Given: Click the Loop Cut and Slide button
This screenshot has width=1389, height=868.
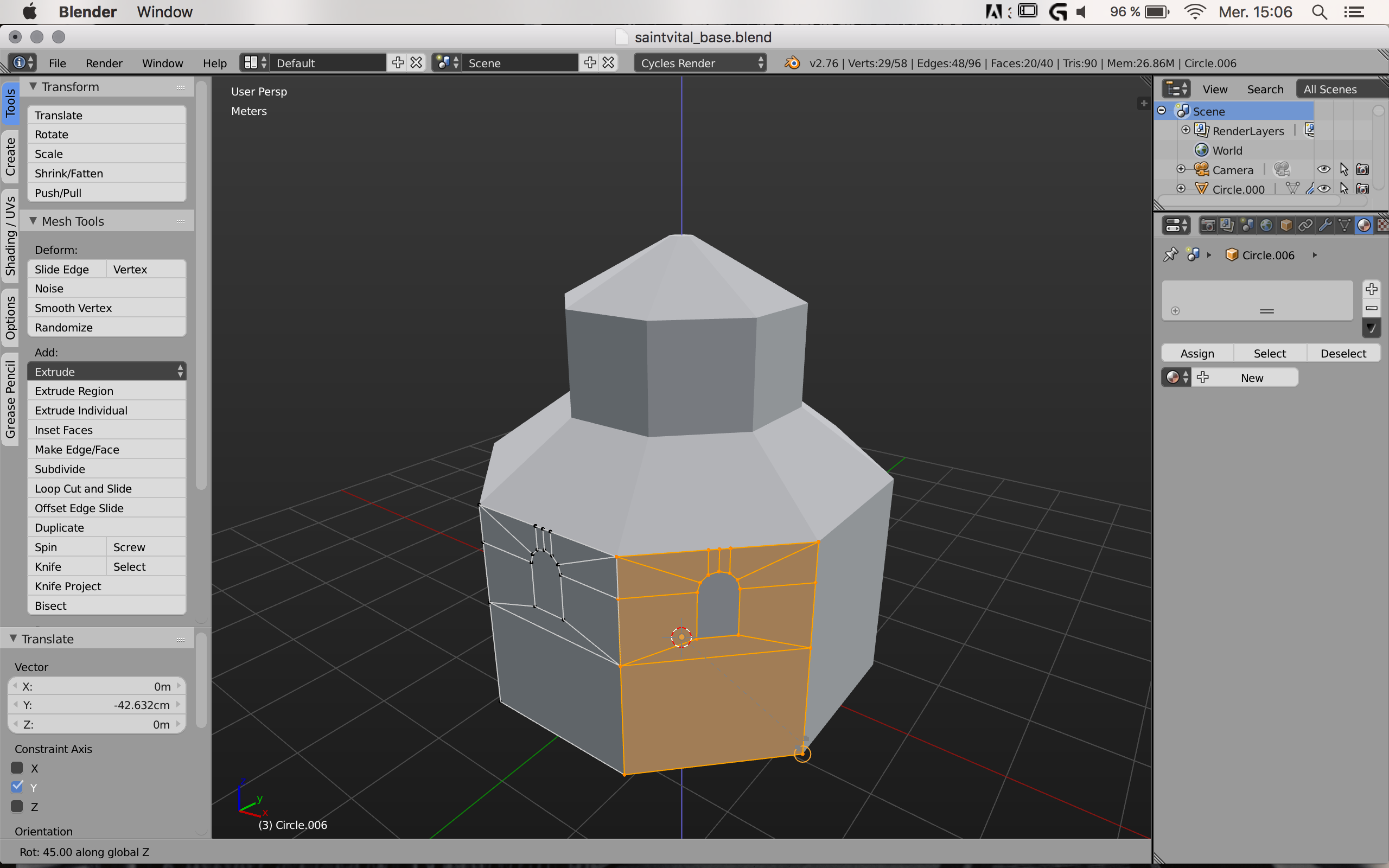Looking at the screenshot, I should click(x=107, y=489).
